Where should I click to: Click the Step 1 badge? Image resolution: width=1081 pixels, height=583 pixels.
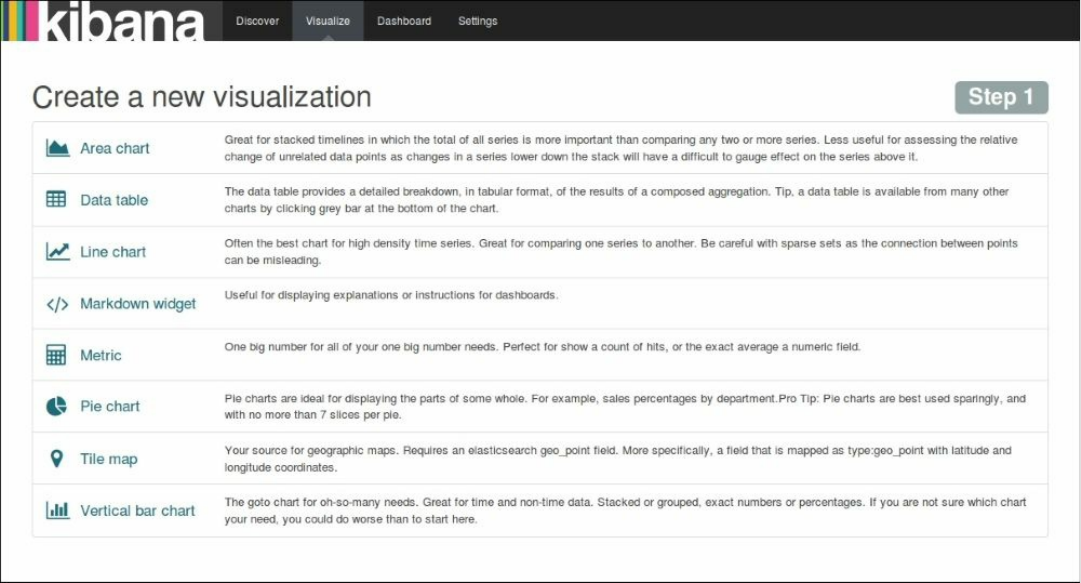[x=1001, y=97]
